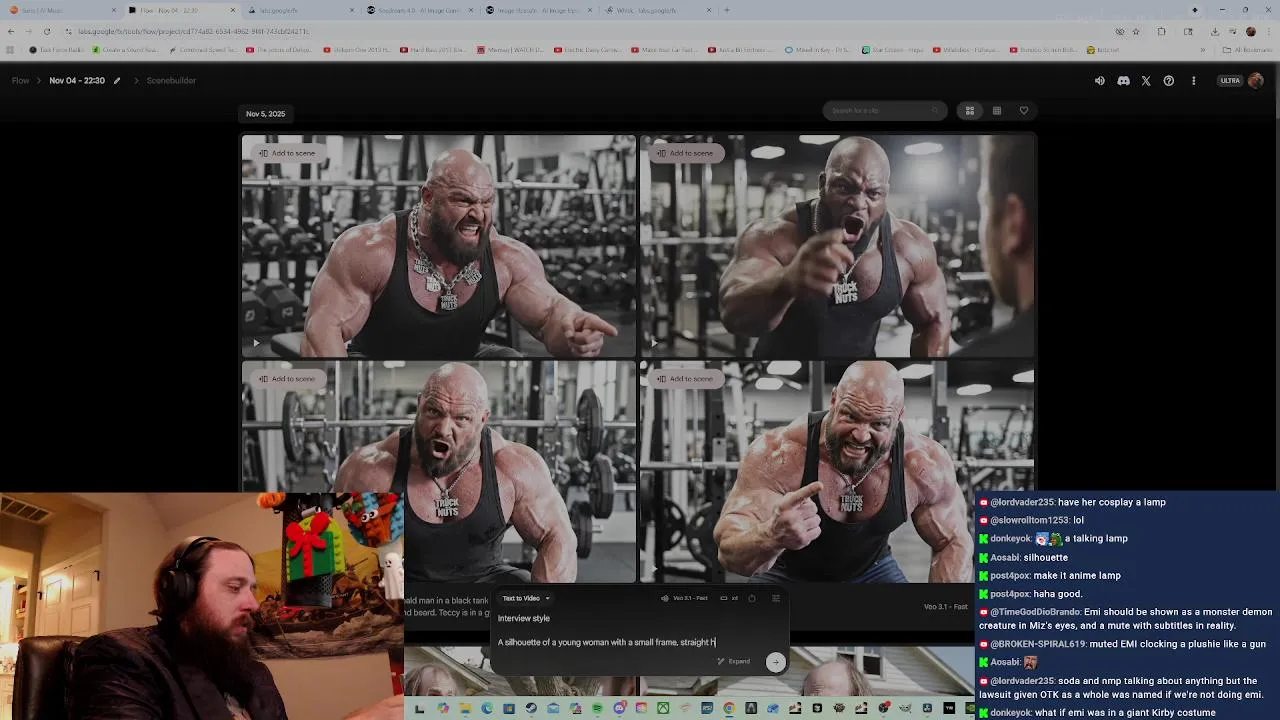Reload the page in the browser
This screenshot has height=720, width=1280.
(x=46, y=31)
